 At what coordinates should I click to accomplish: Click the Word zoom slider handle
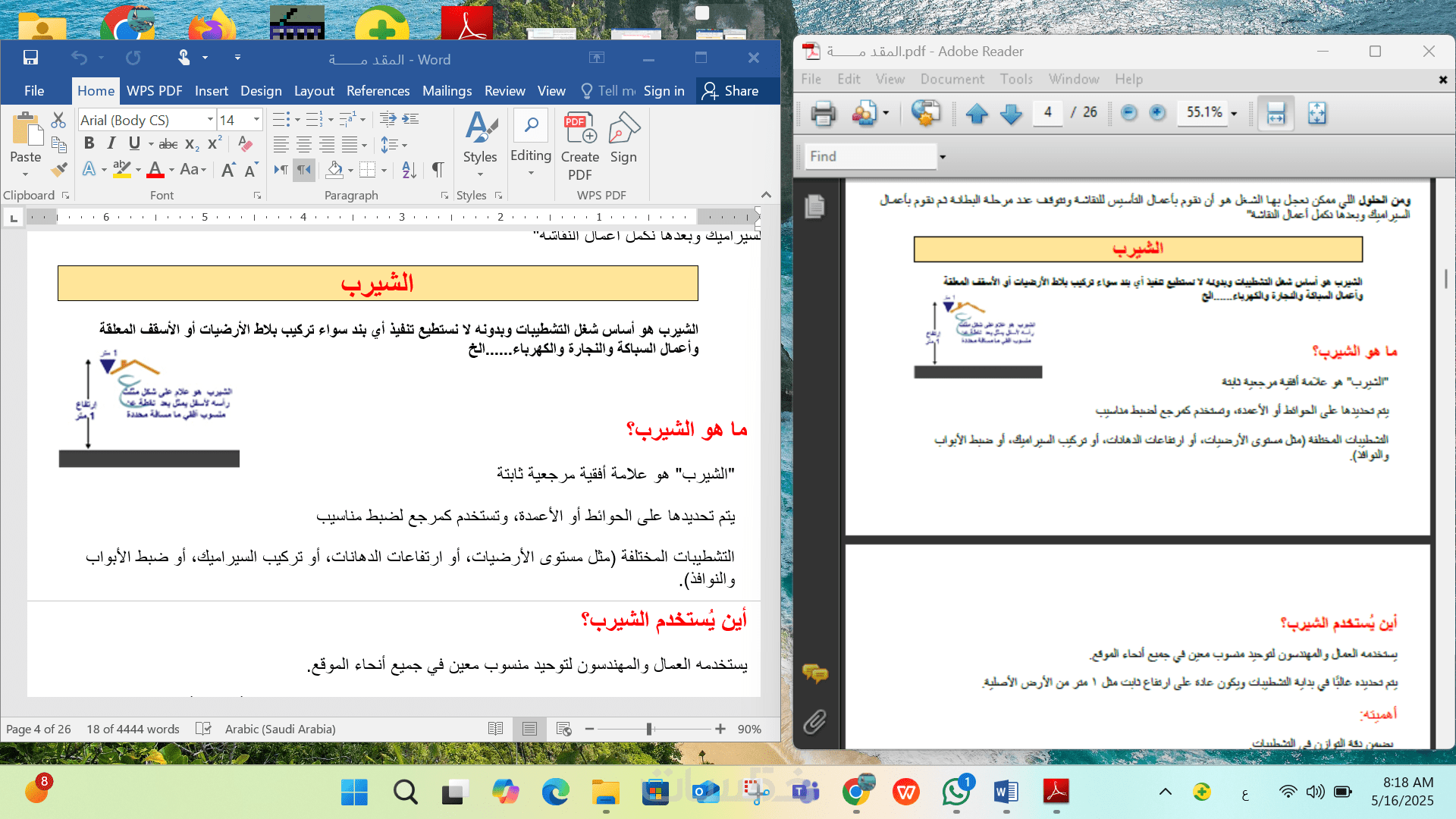click(649, 729)
